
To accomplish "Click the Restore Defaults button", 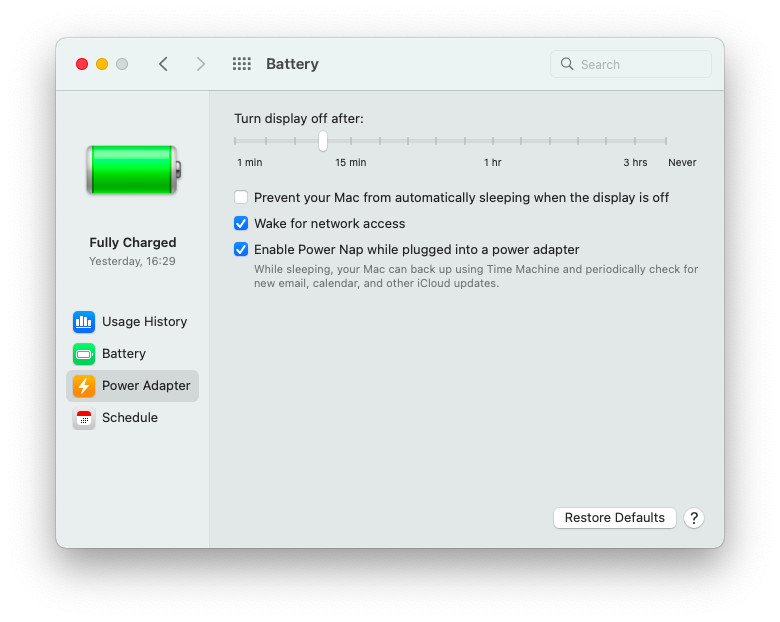I will tap(614, 518).
